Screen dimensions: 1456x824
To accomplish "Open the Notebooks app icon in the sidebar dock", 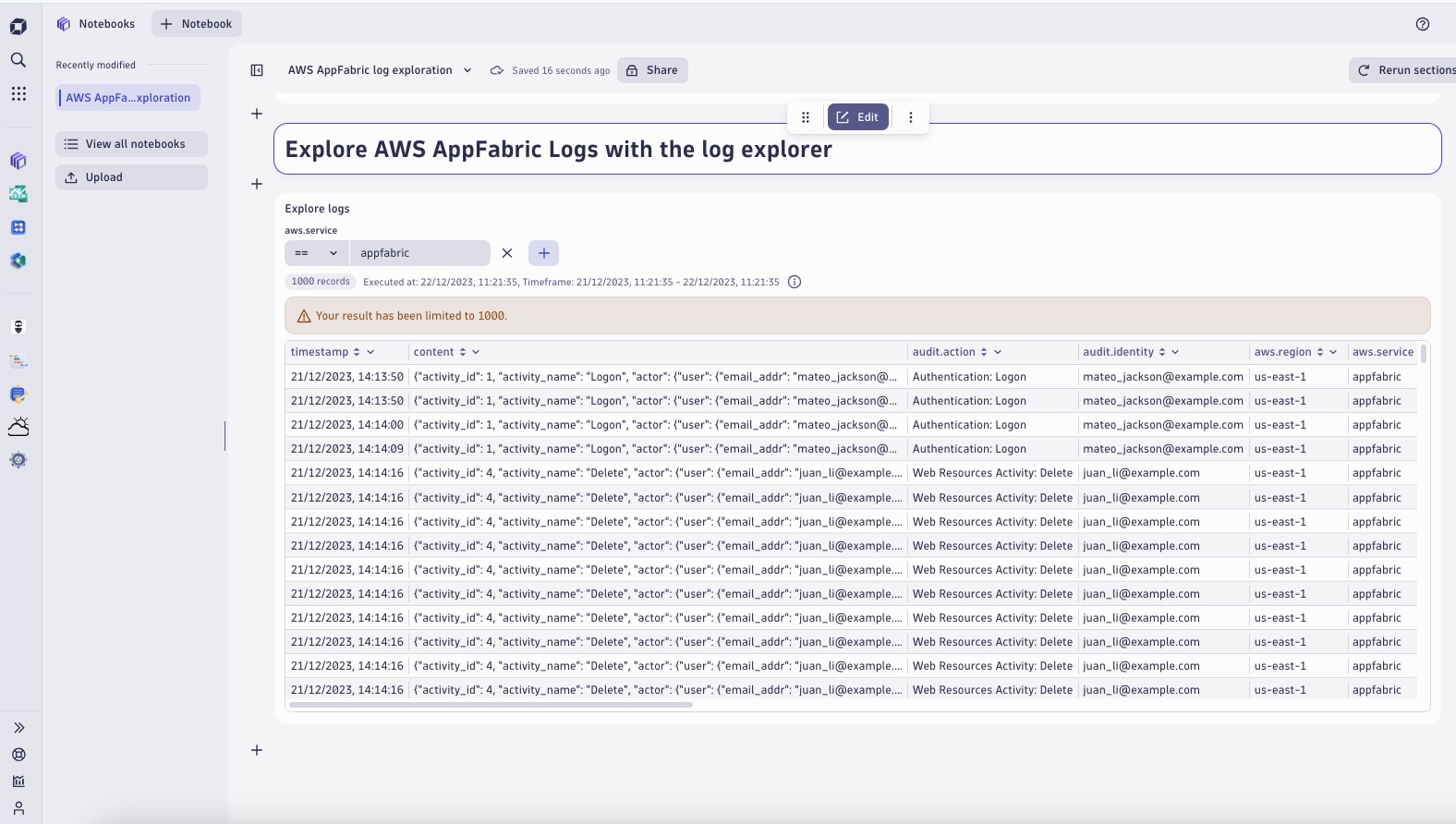I will tap(18, 161).
